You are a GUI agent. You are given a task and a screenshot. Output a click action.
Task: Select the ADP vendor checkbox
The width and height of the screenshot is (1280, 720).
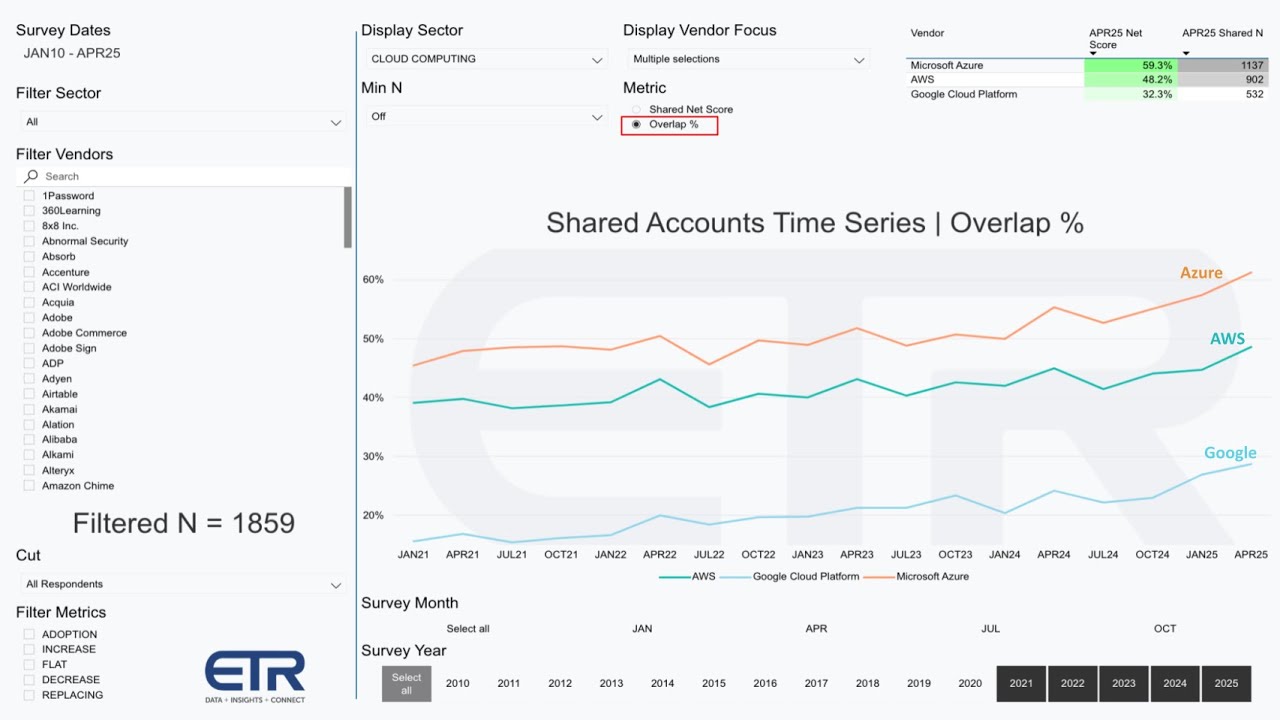pyautogui.click(x=30, y=364)
